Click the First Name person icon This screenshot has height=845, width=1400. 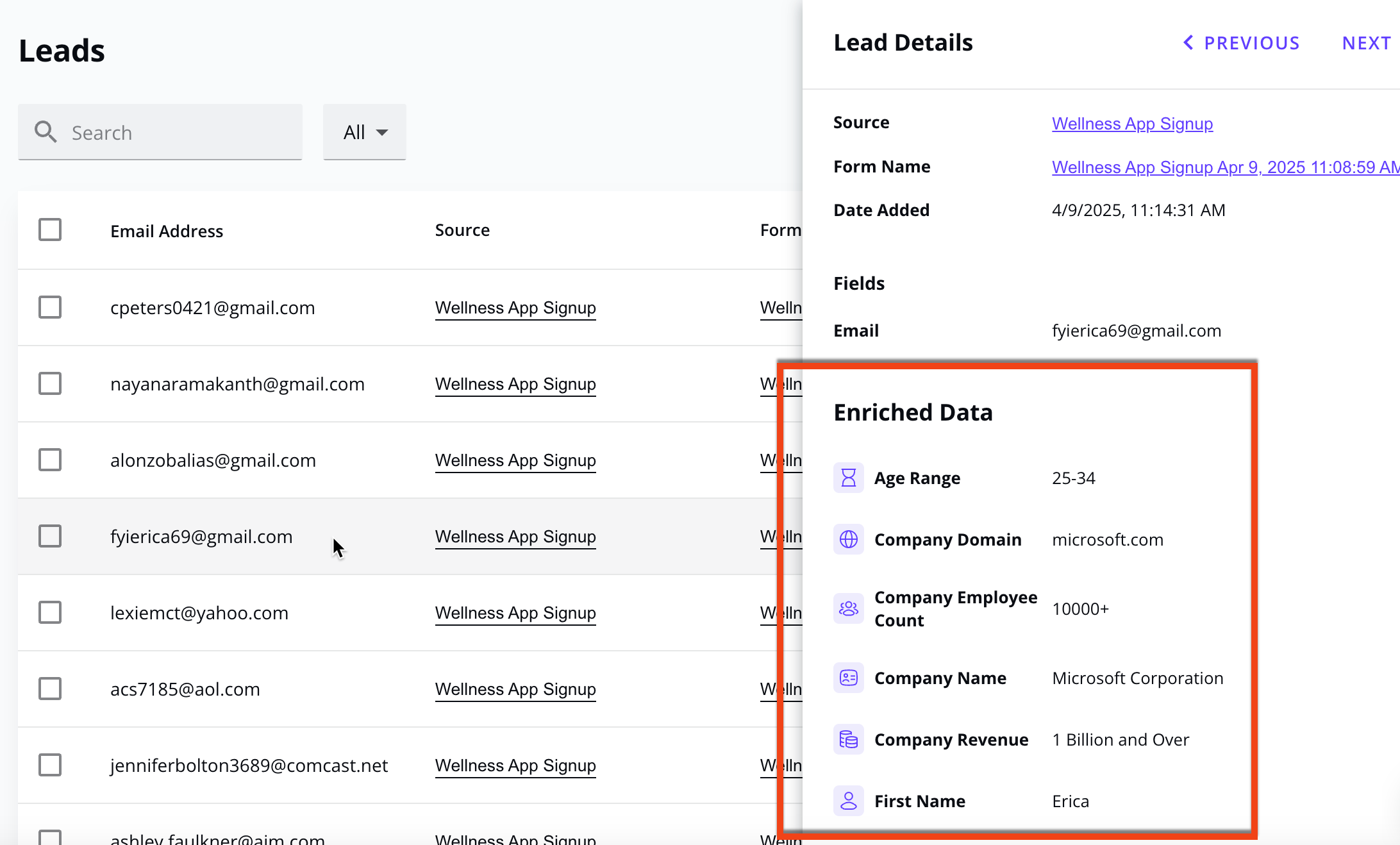tap(848, 801)
